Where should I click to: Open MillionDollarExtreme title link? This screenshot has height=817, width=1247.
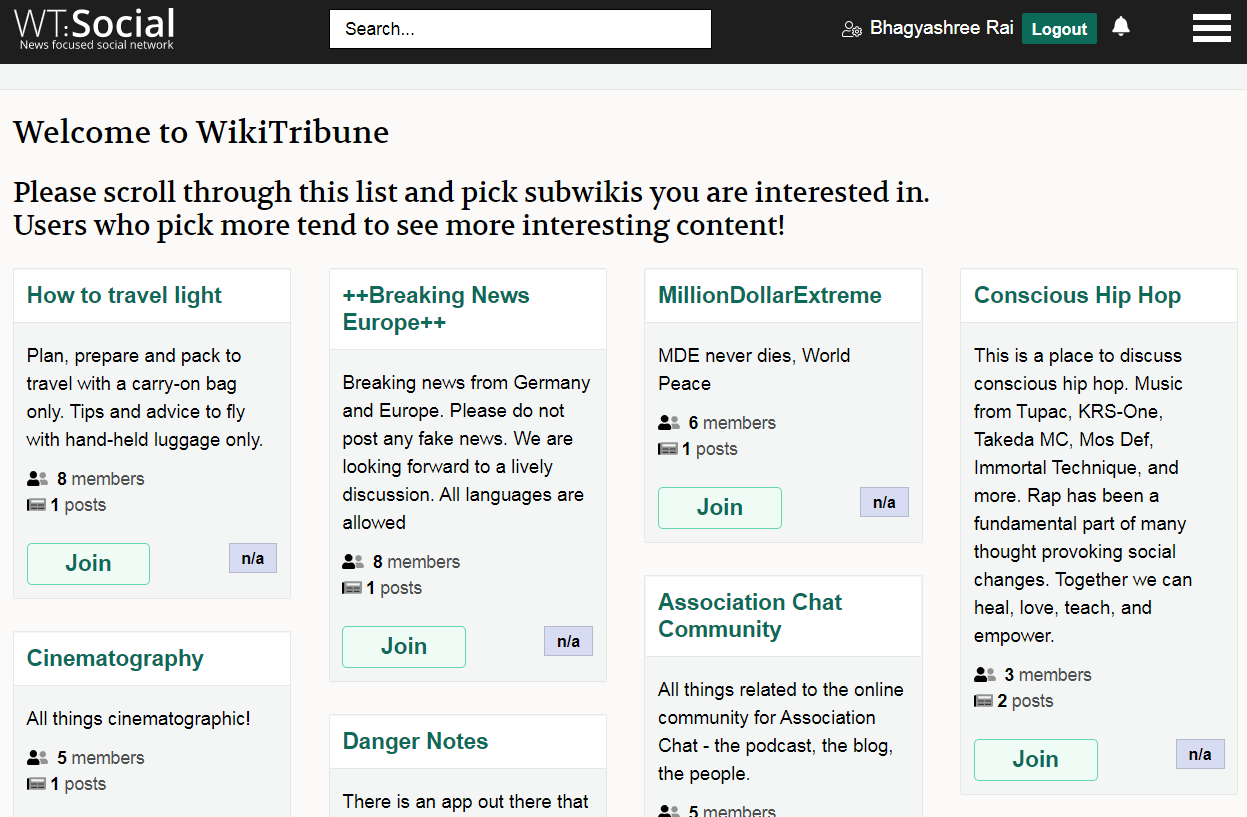point(770,295)
